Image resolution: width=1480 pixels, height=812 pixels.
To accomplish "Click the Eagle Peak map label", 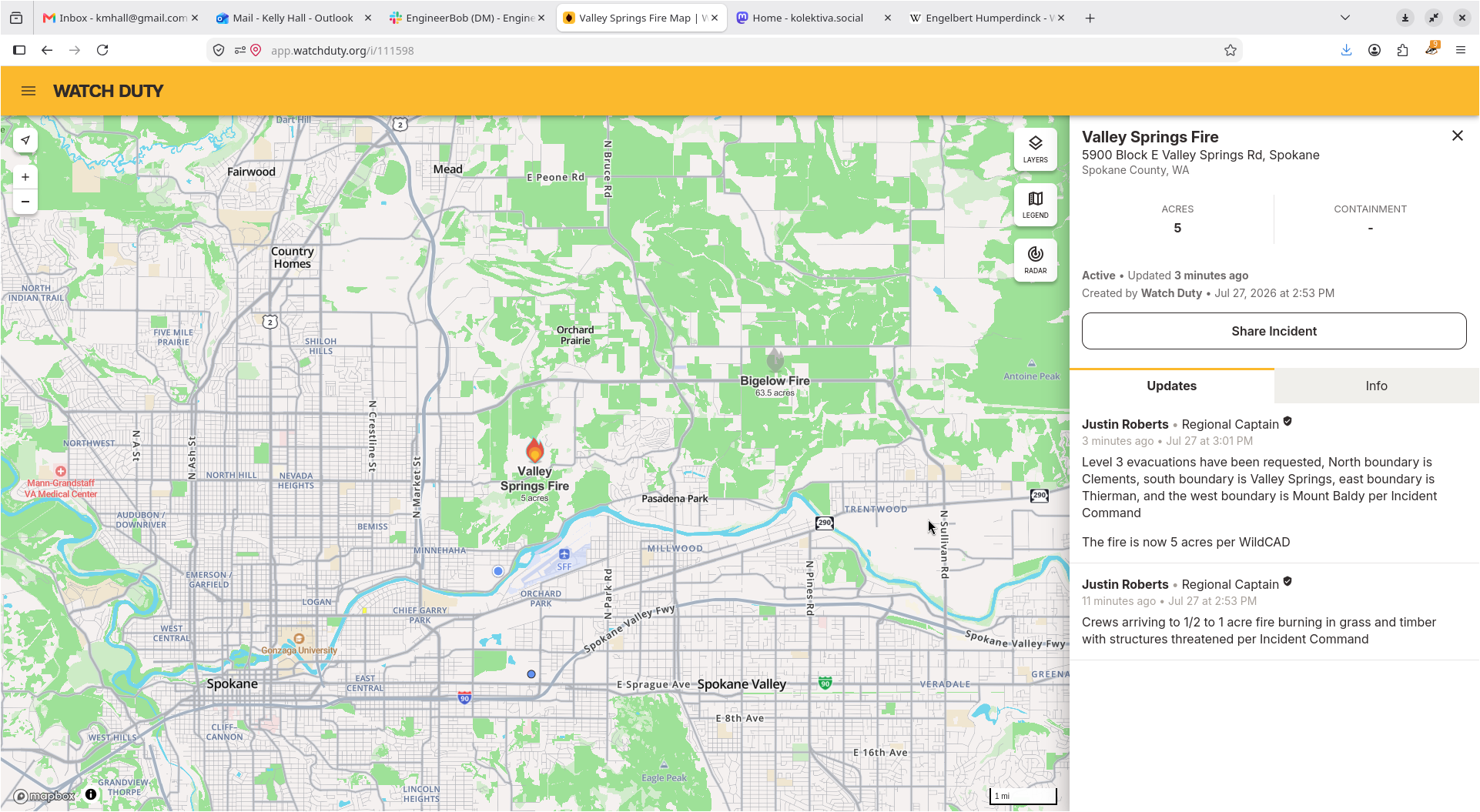I will click(x=664, y=777).
